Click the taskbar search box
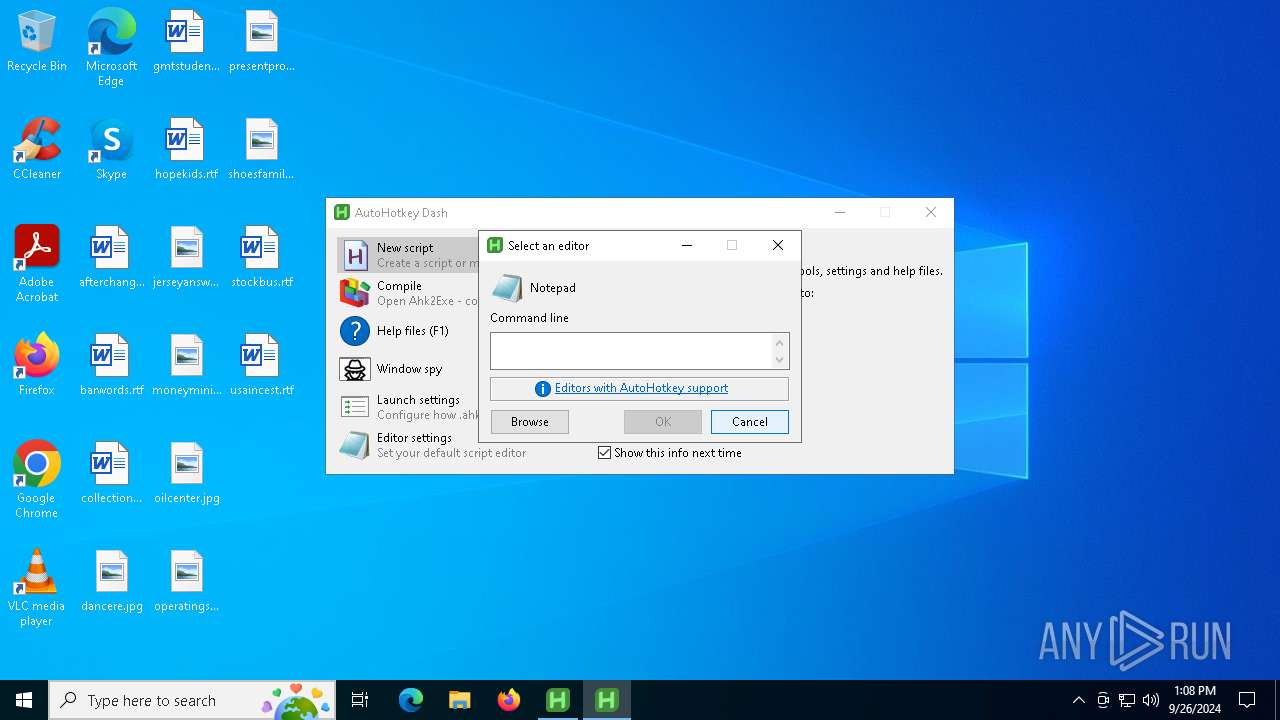The width and height of the screenshot is (1280, 720). click(x=192, y=700)
